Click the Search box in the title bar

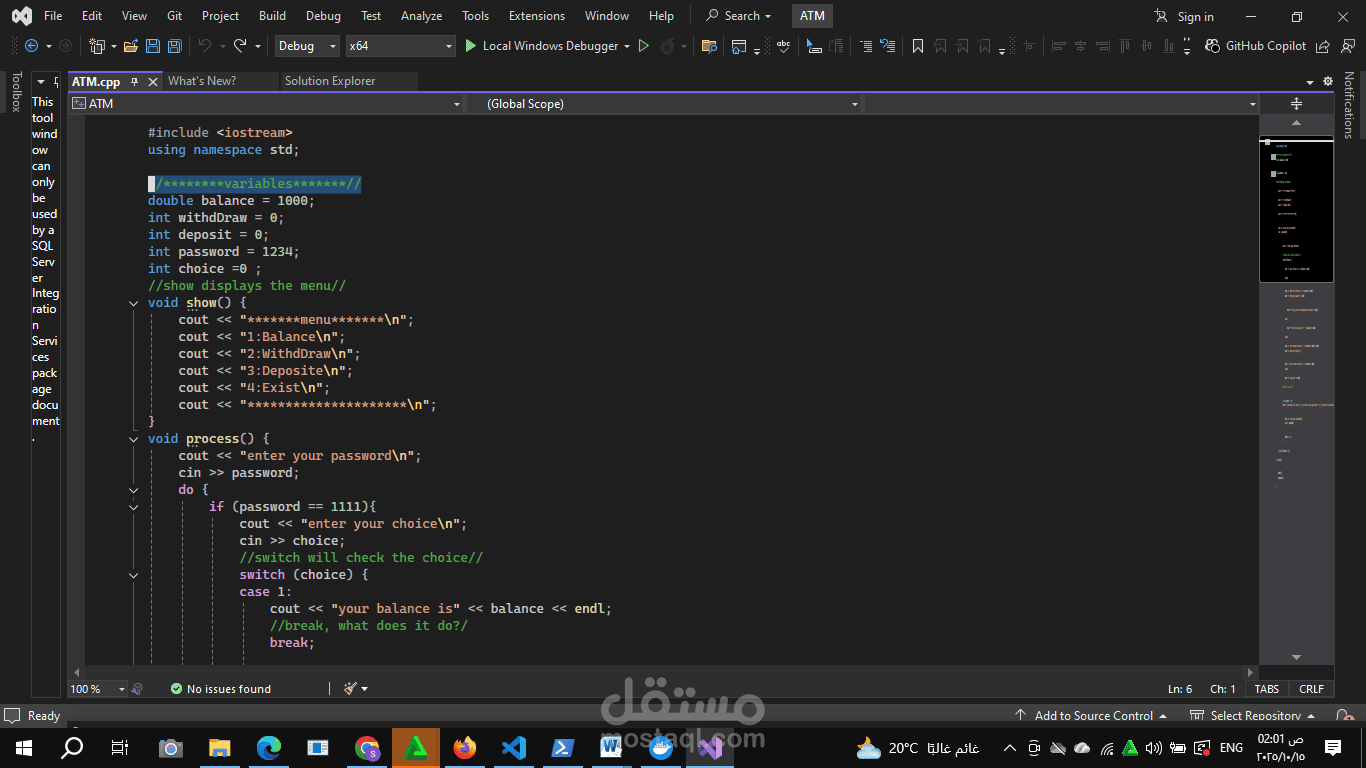point(740,16)
